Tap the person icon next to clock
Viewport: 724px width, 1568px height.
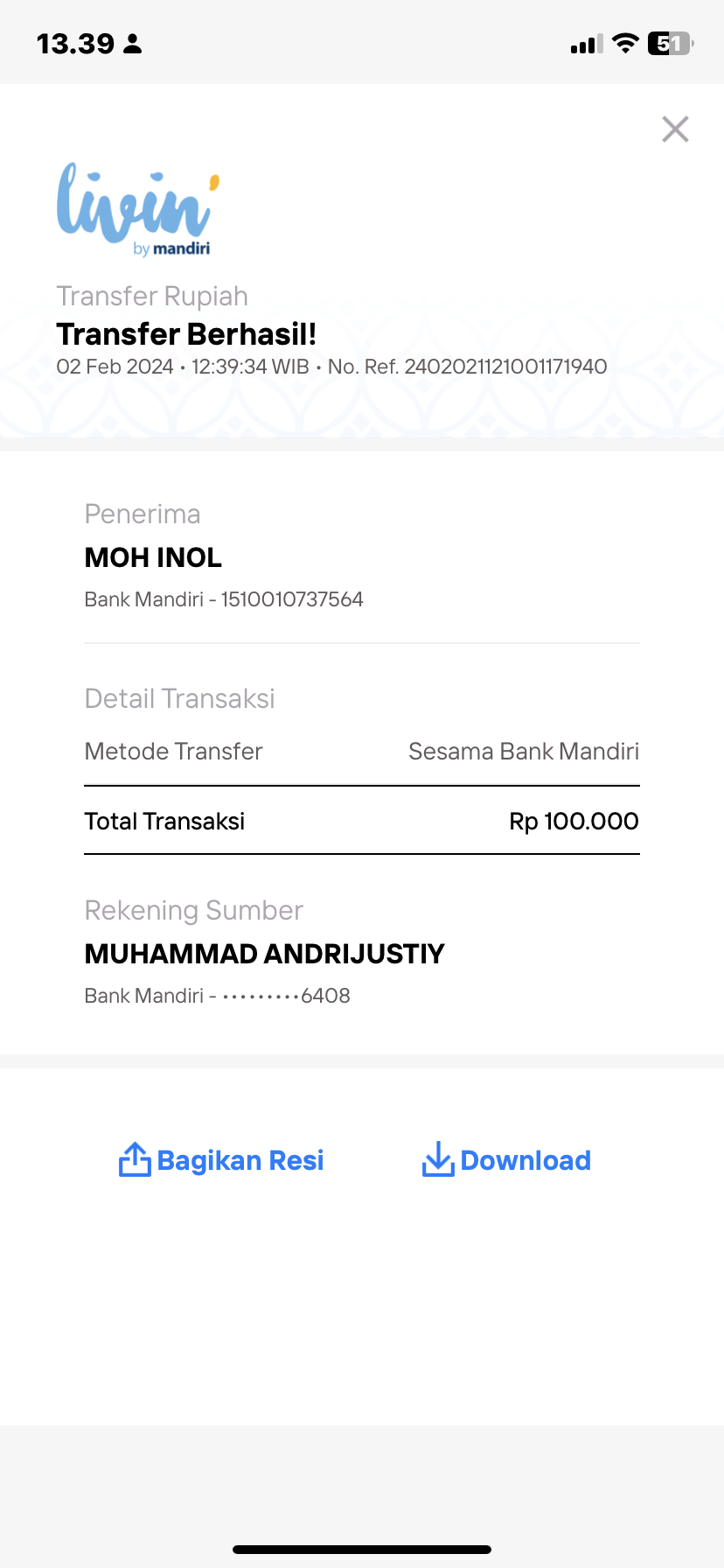[x=133, y=44]
